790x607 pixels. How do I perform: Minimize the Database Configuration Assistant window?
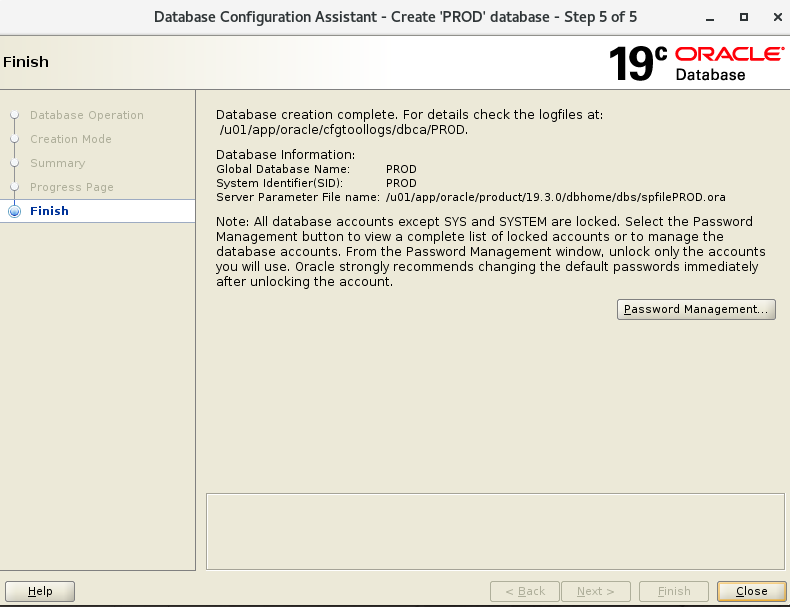click(710, 17)
